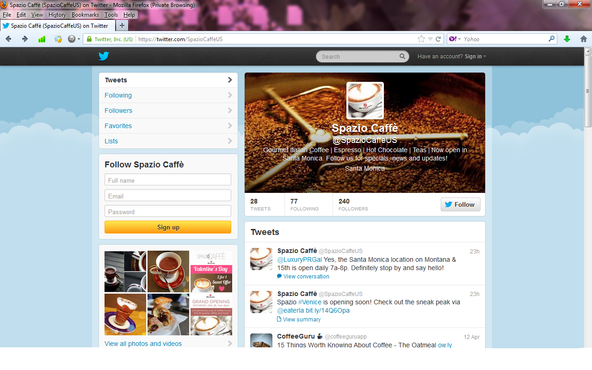
Task: Click the Yahoo search magnifier icon
Action: pos(552,39)
